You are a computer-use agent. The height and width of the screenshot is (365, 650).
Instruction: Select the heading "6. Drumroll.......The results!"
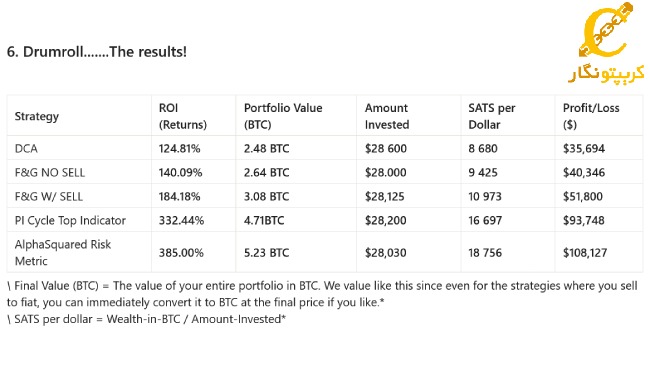pos(97,52)
